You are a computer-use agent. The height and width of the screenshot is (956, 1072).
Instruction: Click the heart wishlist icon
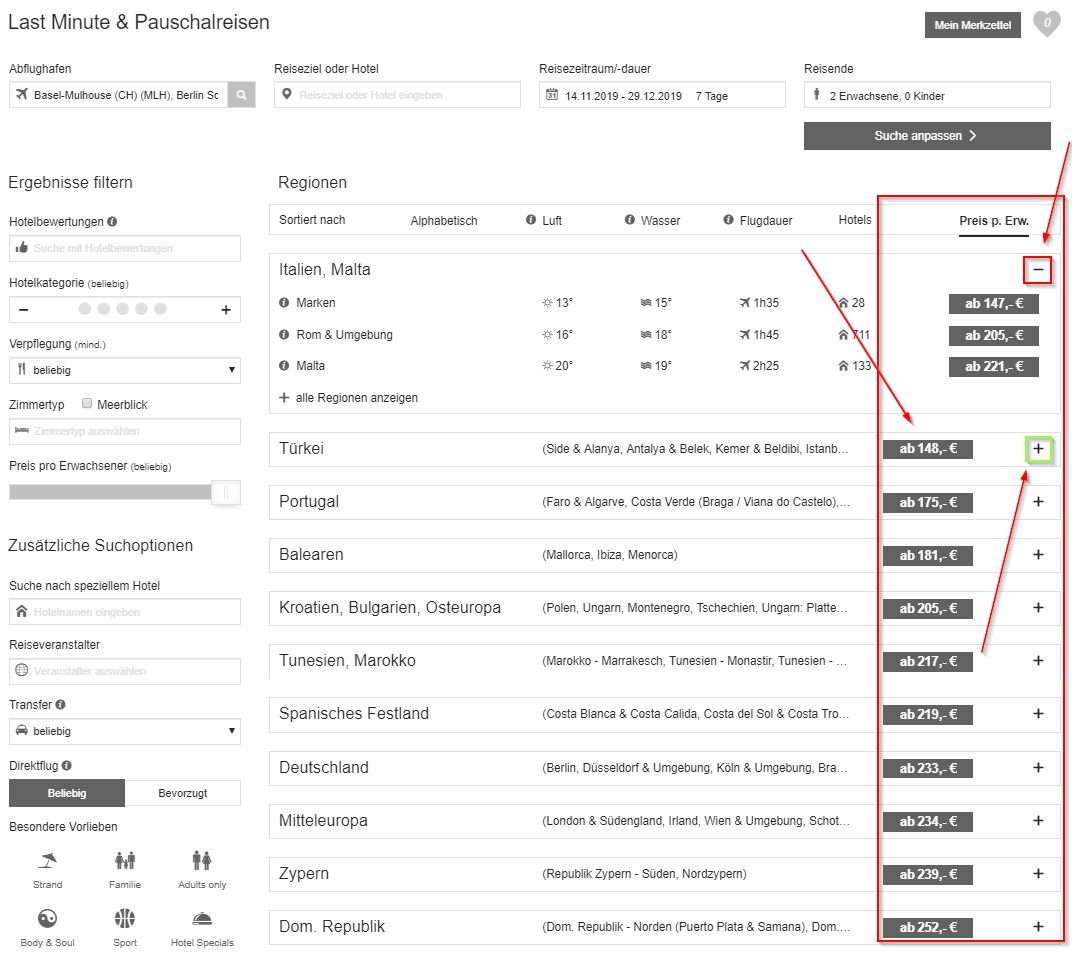coord(1046,24)
